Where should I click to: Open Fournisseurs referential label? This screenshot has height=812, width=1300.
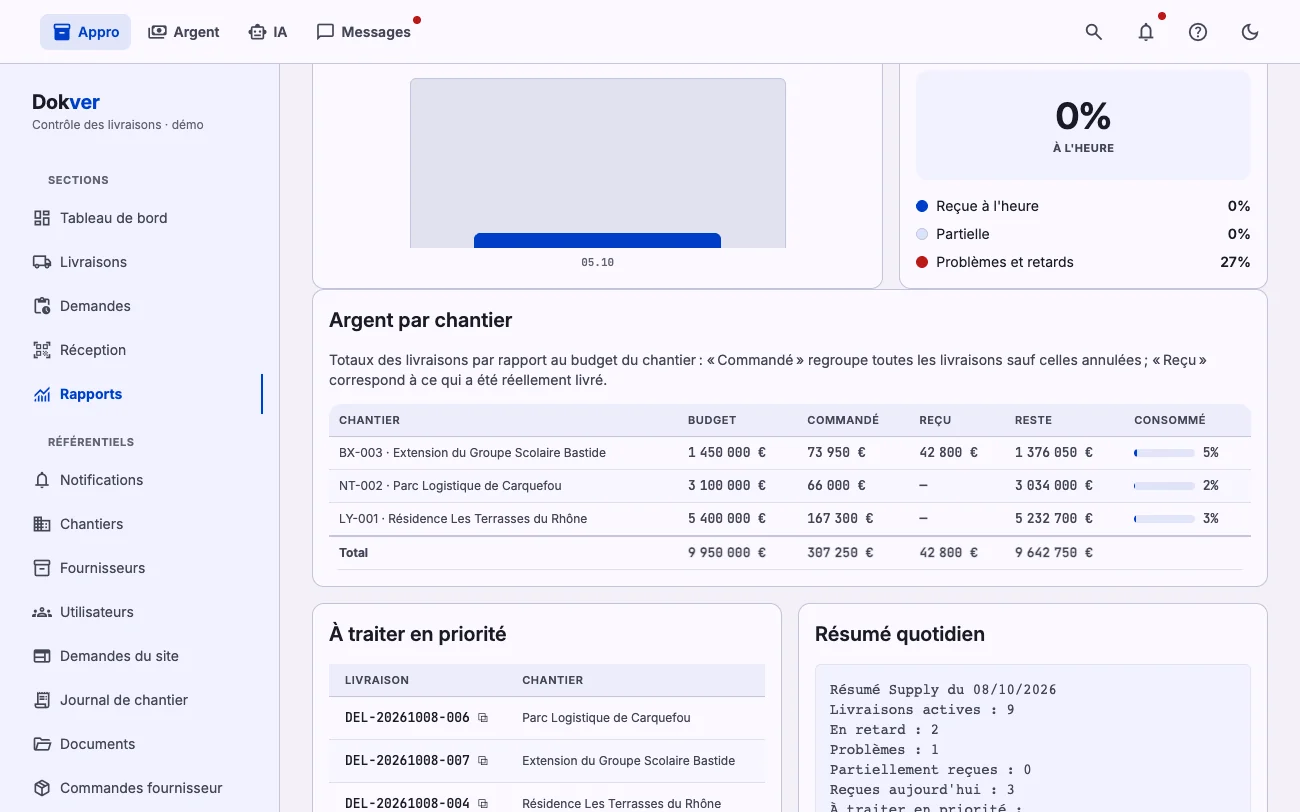(x=102, y=568)
